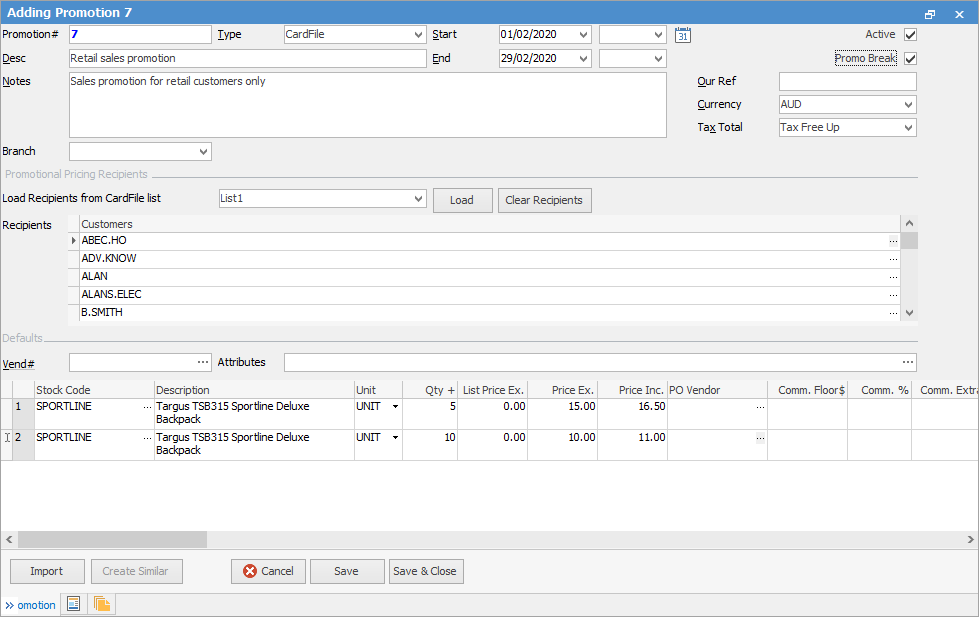Open the Tax Total dropdown showing Tax Free Up

point(908,127)
